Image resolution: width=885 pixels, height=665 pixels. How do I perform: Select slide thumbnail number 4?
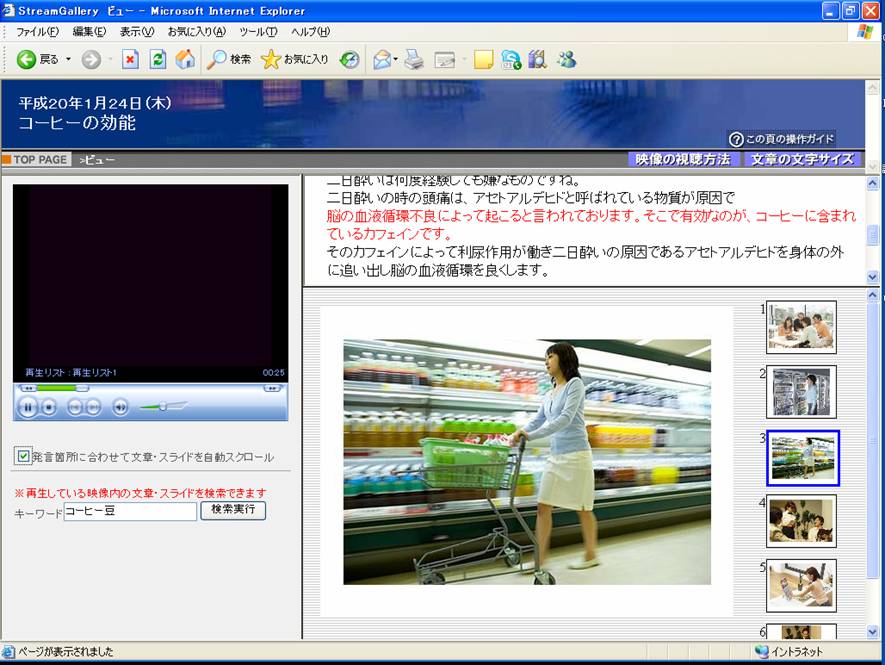[x=801, y=521]
